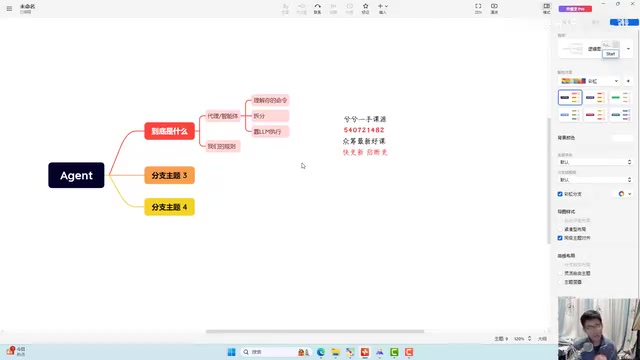
Task: Switch to the highlighted blue tab
Action: pyautogui.click(x=624, y=22)
